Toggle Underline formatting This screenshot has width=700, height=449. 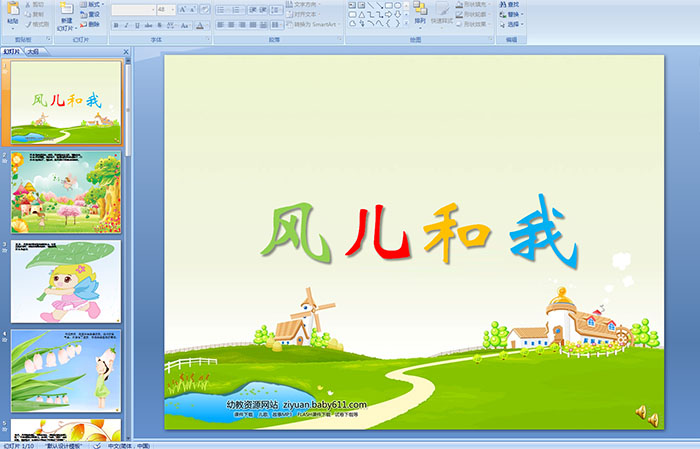coord(137,25)
